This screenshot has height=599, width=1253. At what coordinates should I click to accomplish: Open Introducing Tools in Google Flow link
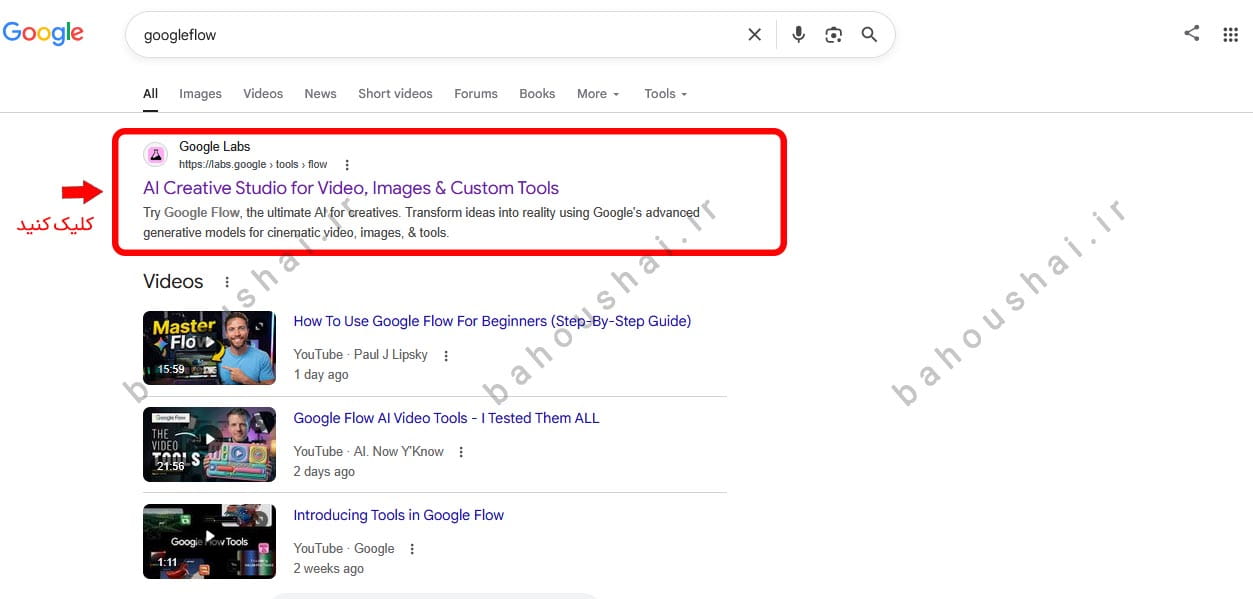(398, 515)
